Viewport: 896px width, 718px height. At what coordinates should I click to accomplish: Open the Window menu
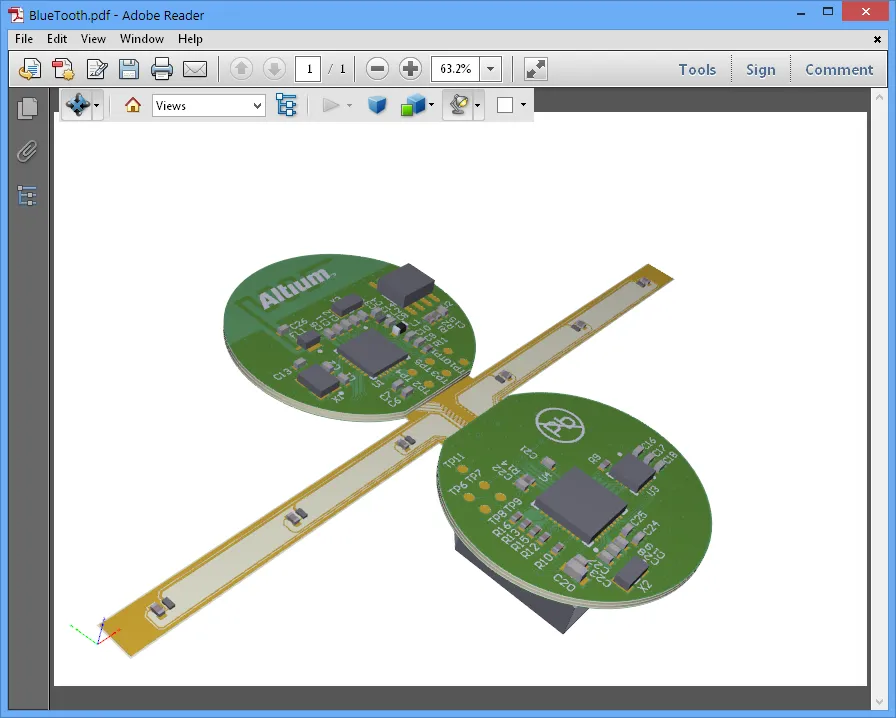[x=141, y=39]
